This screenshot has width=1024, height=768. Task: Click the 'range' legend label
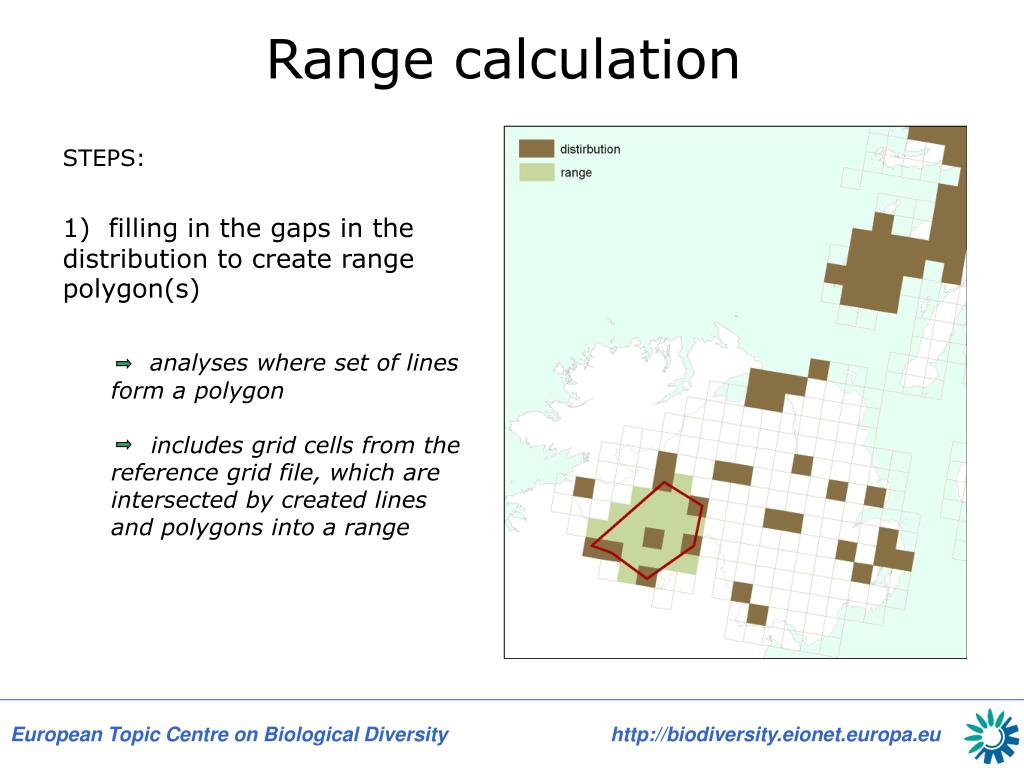[576, 173]
